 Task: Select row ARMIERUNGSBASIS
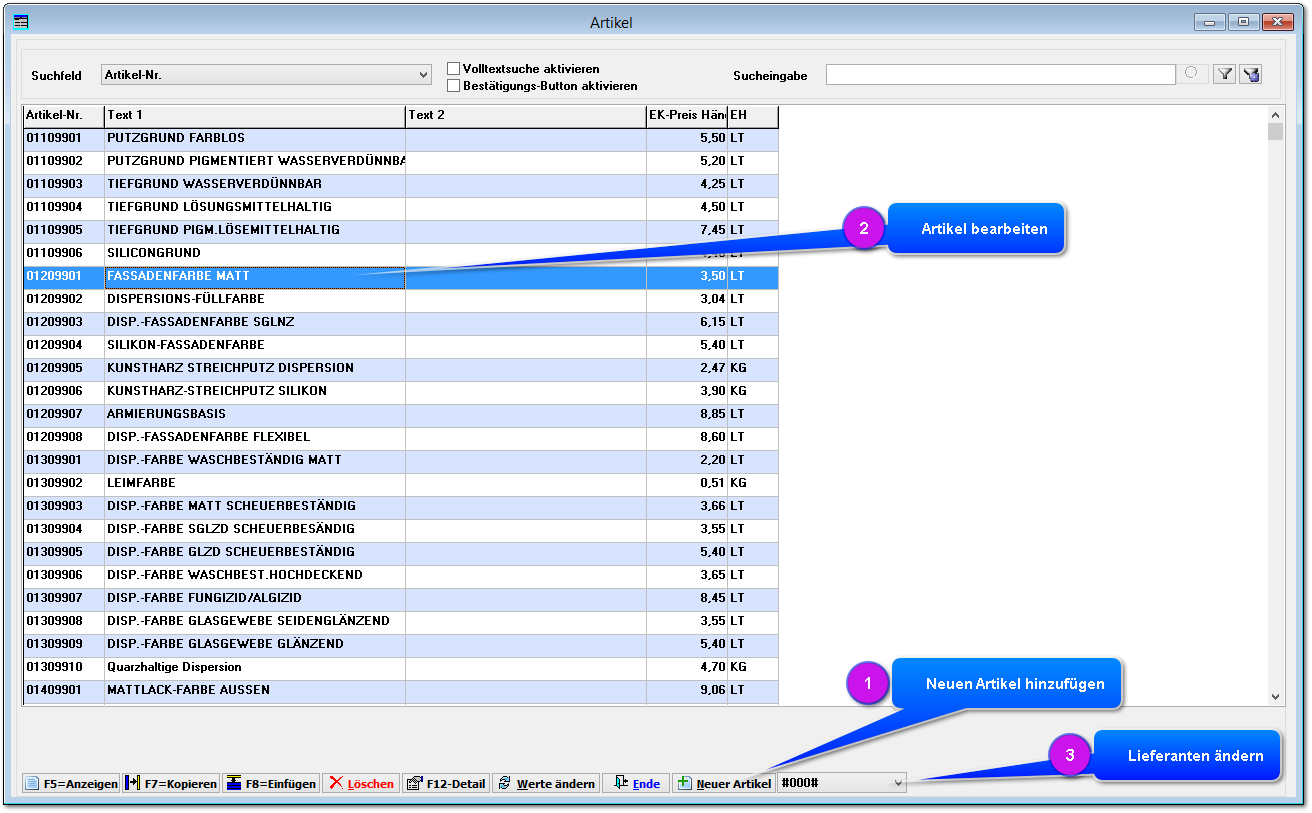[401, 414]
